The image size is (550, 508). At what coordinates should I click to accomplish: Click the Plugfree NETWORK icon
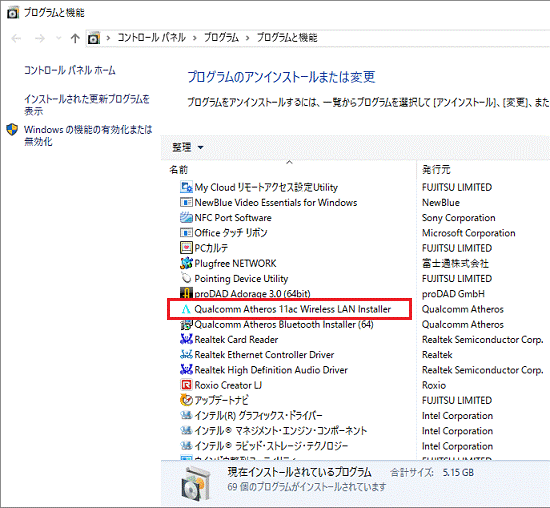186,263
